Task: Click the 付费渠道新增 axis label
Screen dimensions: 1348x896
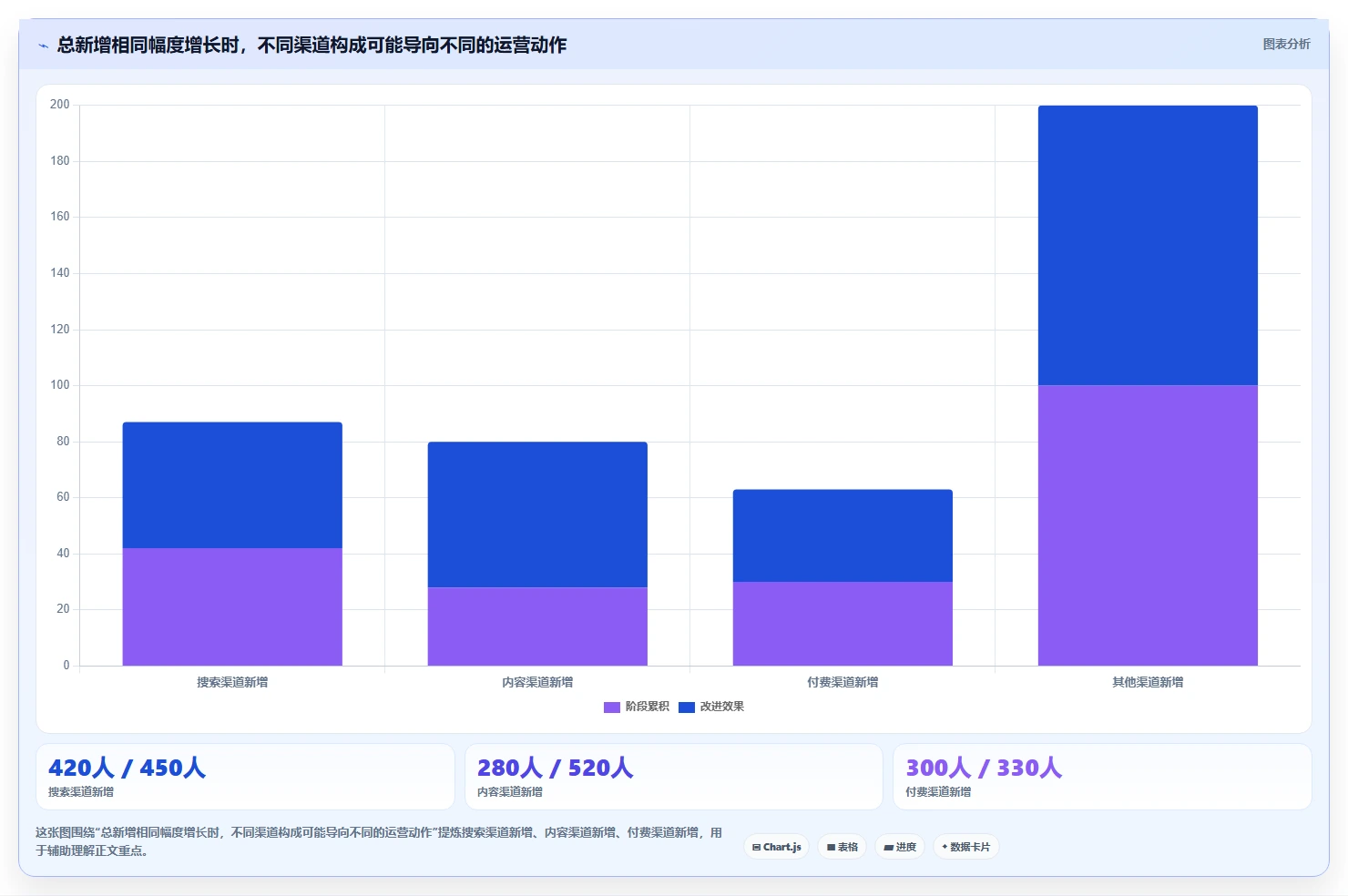Action: 842,682
